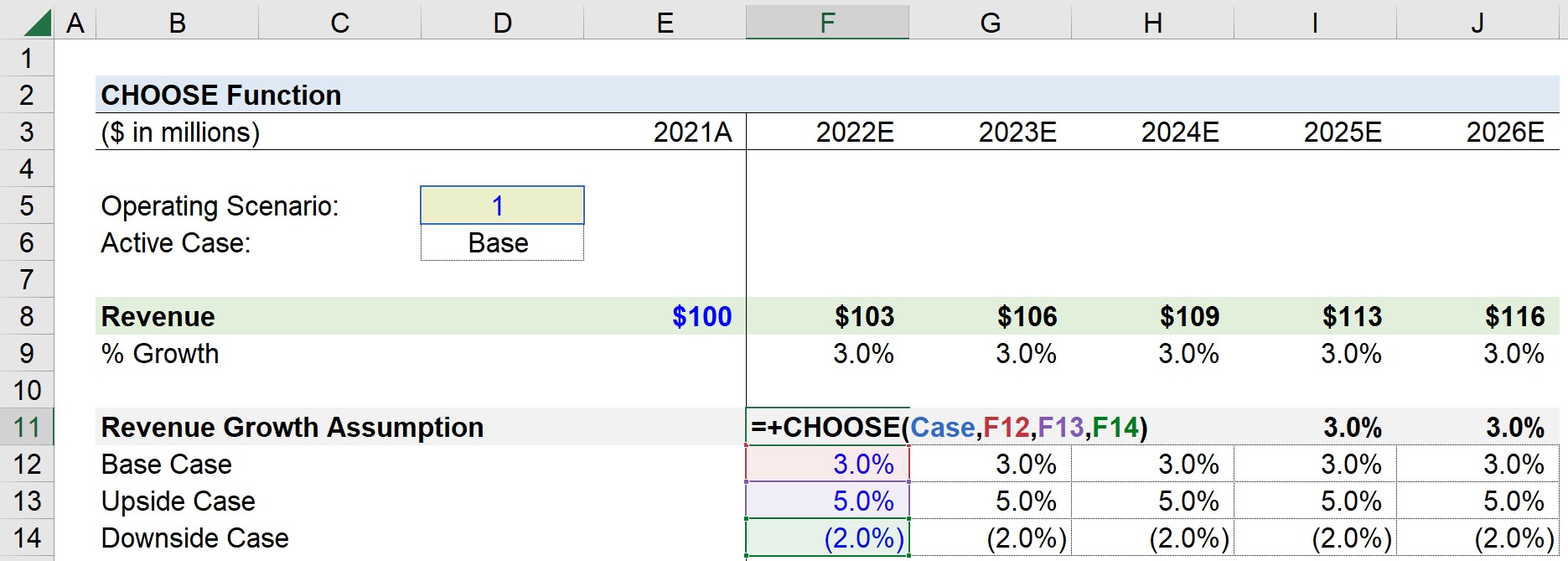Click the $100 revenue cell

[665, 316]
